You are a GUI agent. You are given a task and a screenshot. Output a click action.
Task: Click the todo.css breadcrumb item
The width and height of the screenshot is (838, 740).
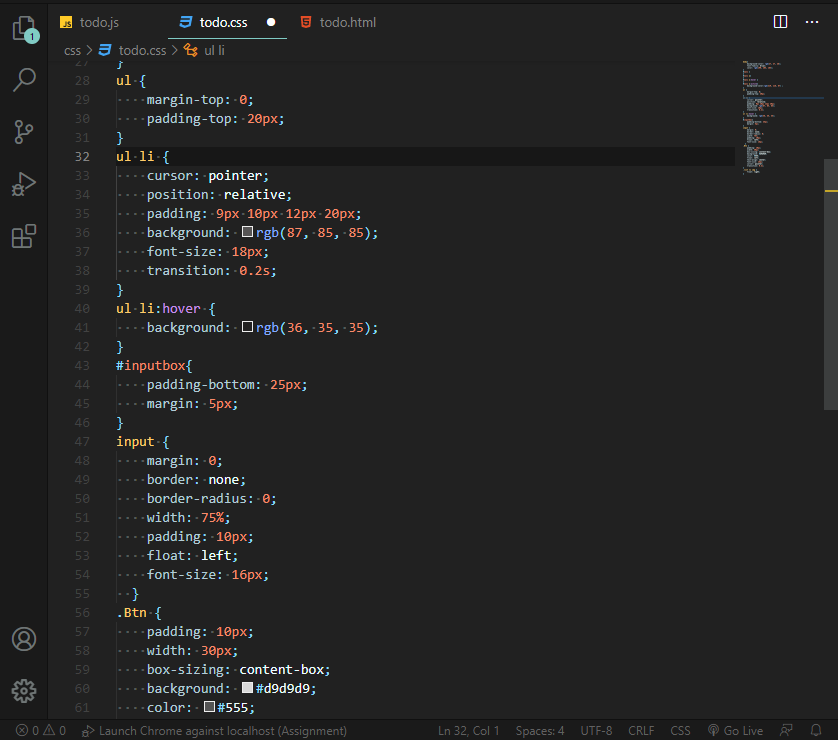click(133, 51)
